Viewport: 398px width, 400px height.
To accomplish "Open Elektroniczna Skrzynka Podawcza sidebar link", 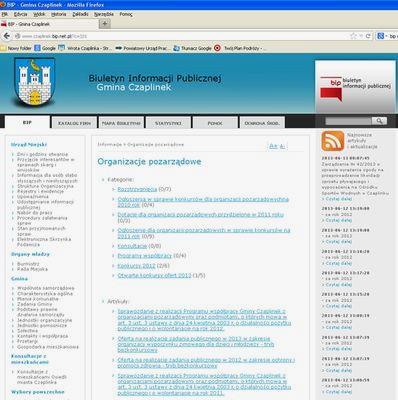I will click(44, 242).
